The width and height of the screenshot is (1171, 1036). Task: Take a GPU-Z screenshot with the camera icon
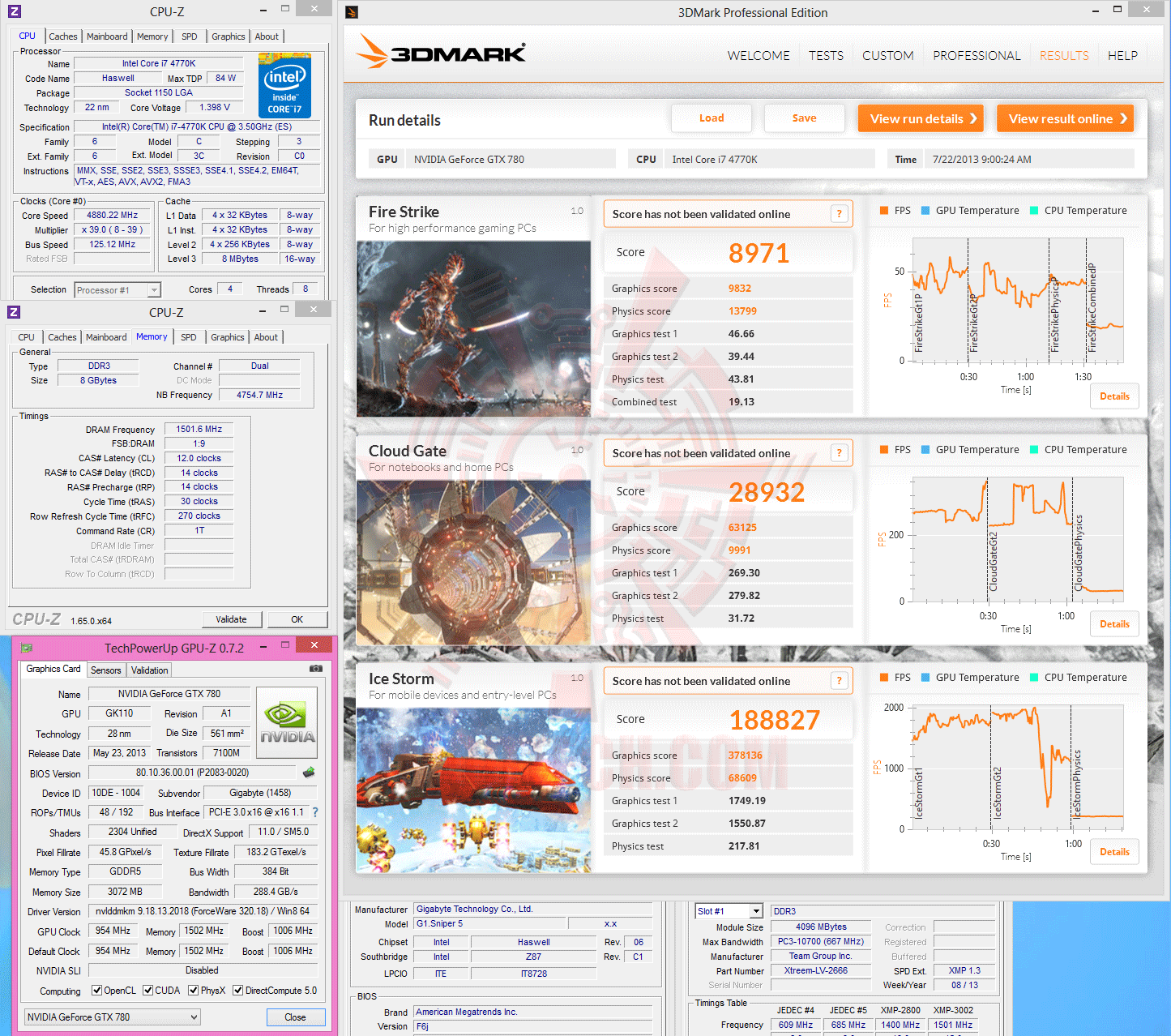[x=316, y=669]
